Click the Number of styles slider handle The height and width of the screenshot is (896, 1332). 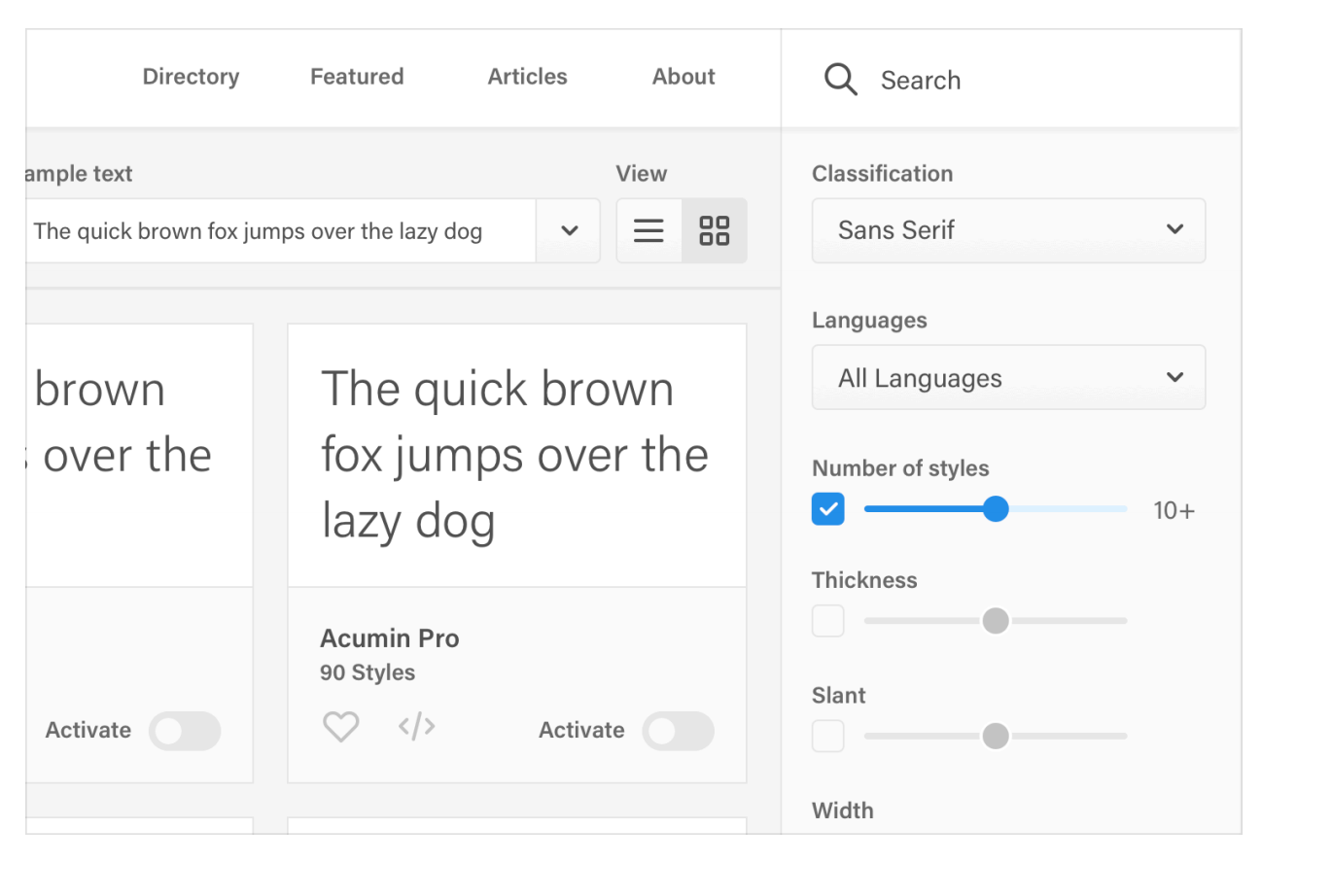point(996,509)
